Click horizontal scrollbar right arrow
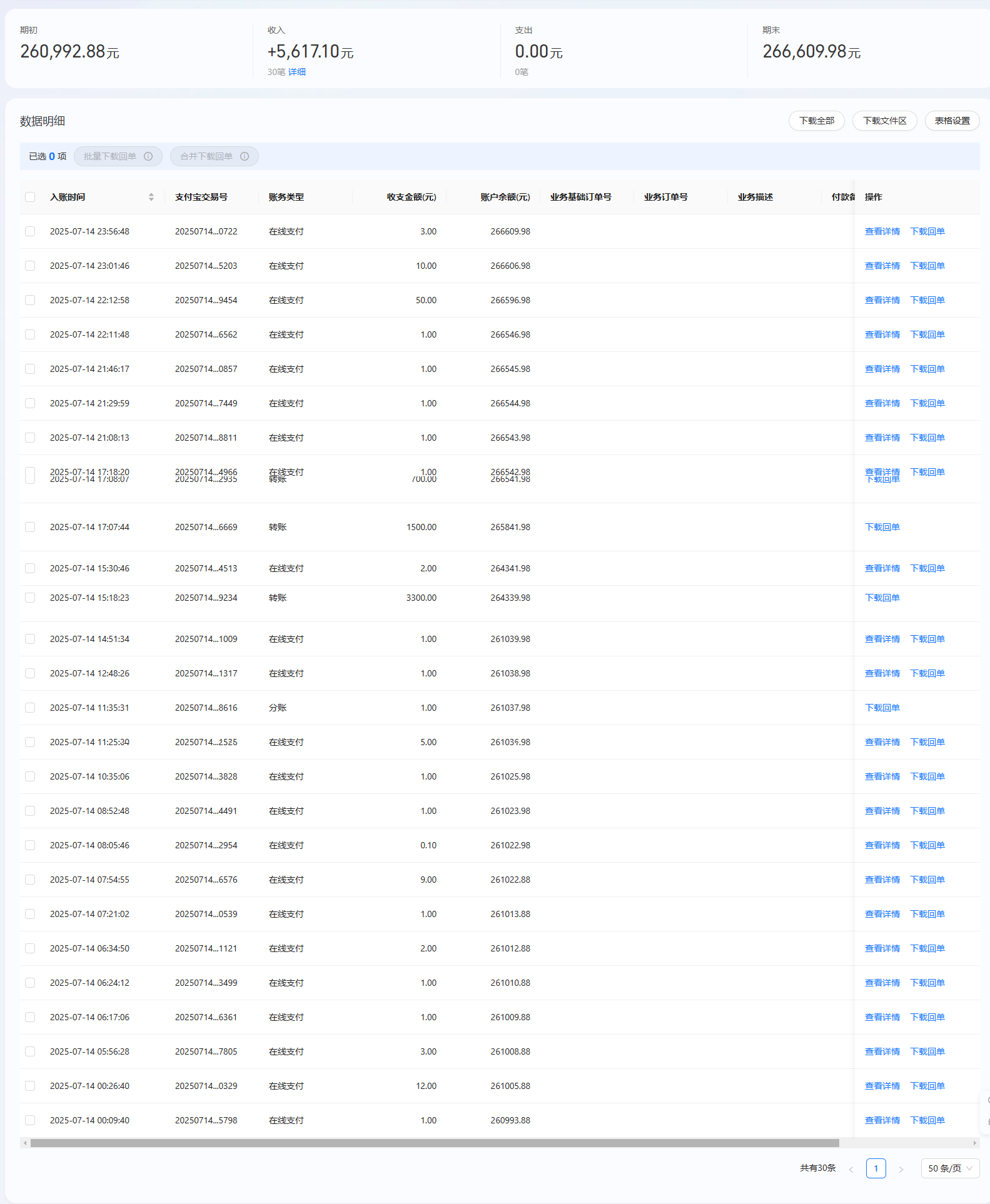This screenshot has width=990, height=1204. pyautogui.click(x=974, y=1143)
